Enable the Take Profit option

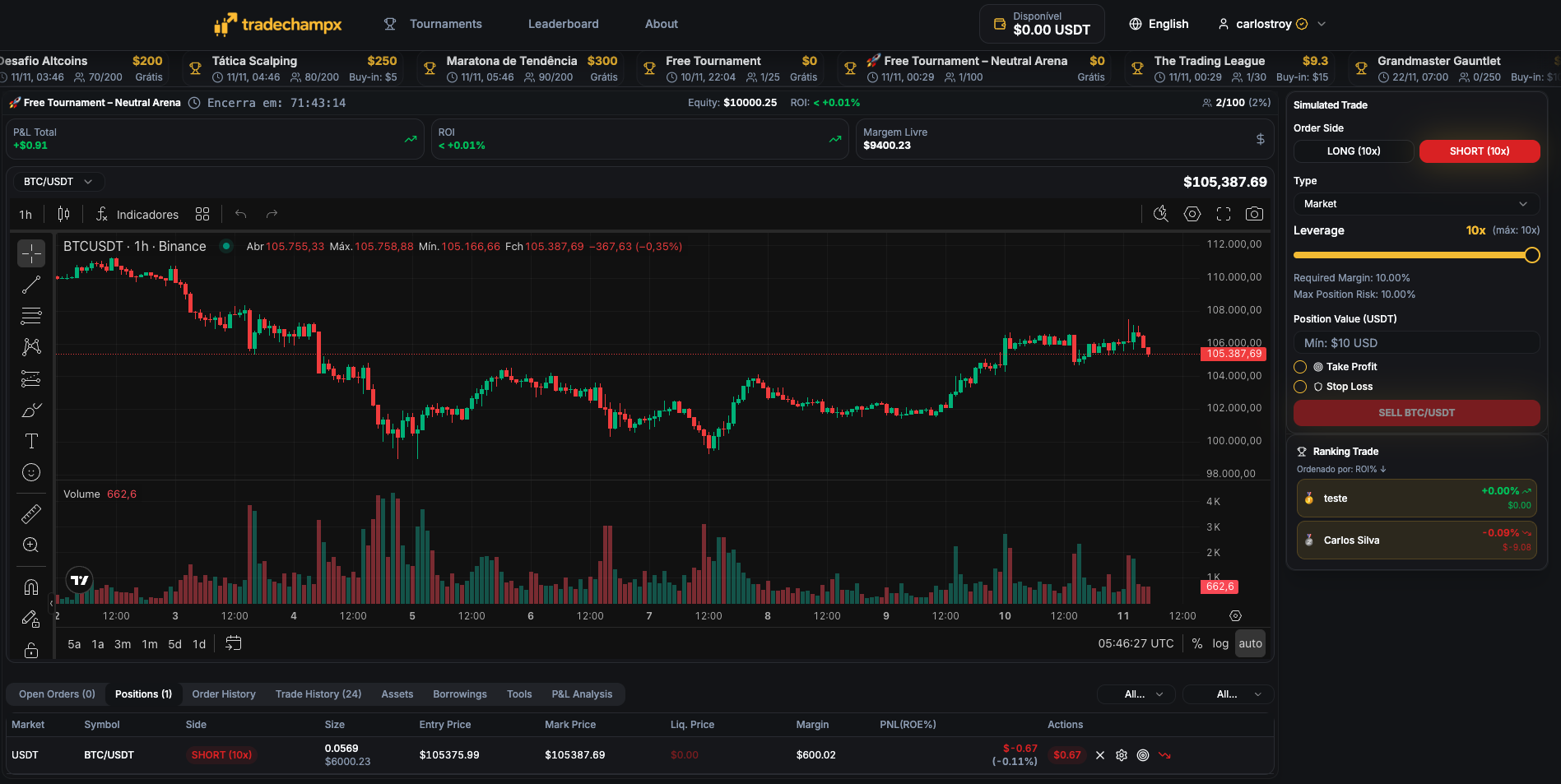click(1301, 366)
